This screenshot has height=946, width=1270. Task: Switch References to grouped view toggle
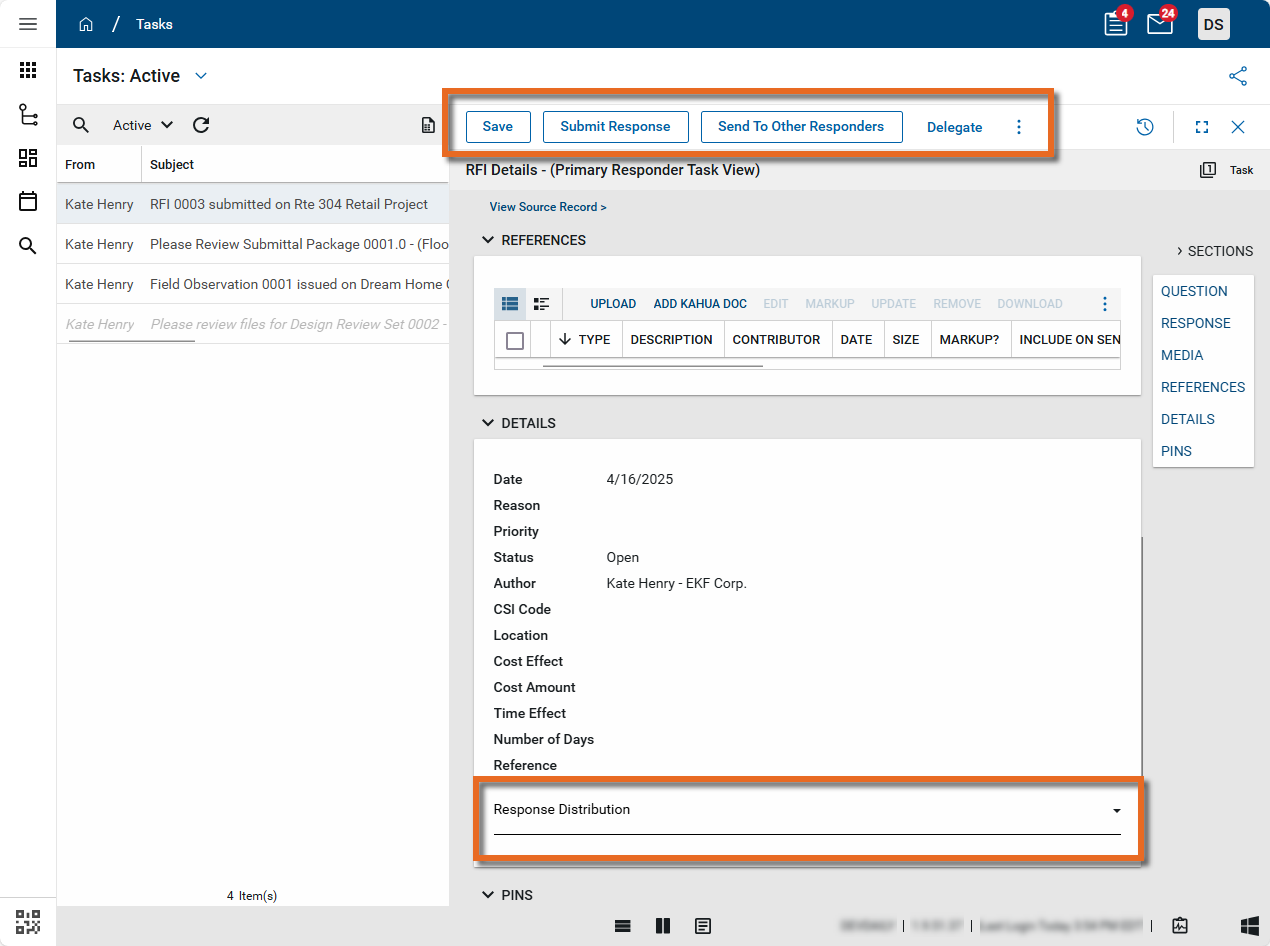[541, 304]
